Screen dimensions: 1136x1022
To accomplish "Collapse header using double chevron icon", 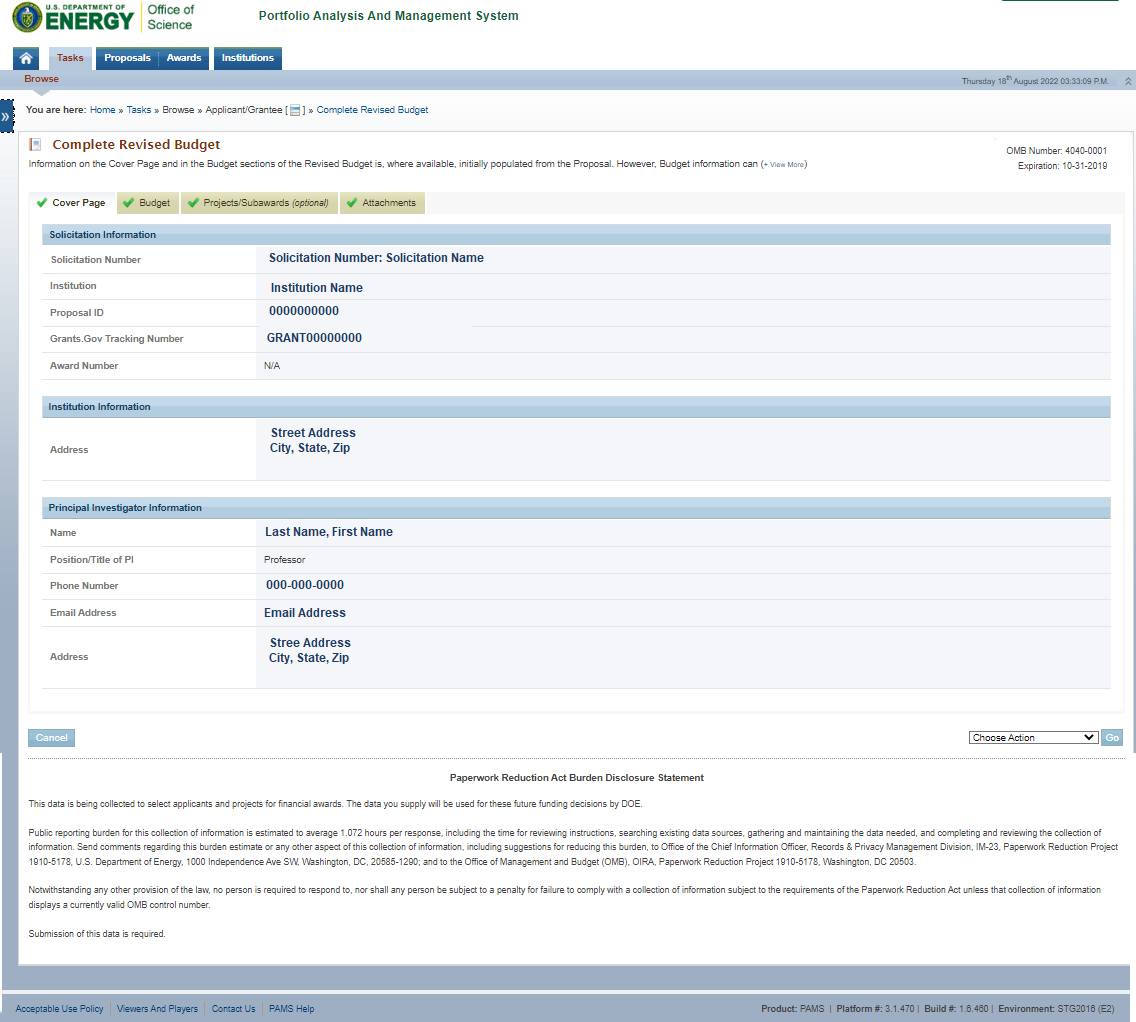I will click(x=1128, y=81).
